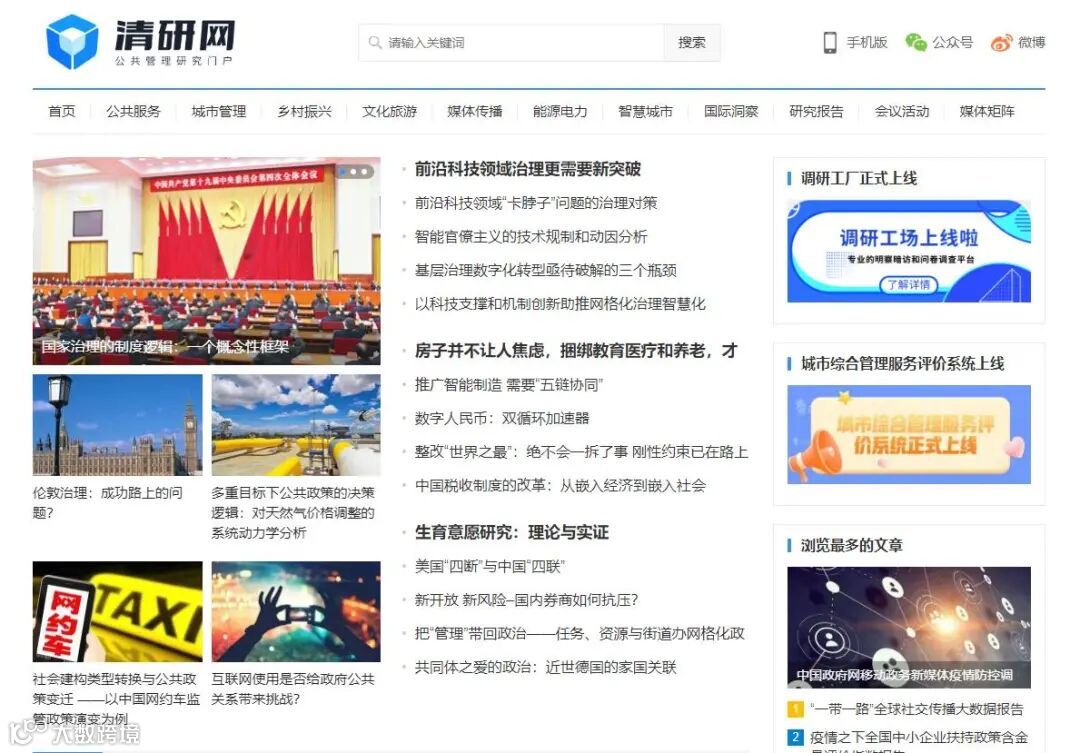Open 整改“世界之最” article link
This screenshot has width=1080, height=753.
click(581, 452)
